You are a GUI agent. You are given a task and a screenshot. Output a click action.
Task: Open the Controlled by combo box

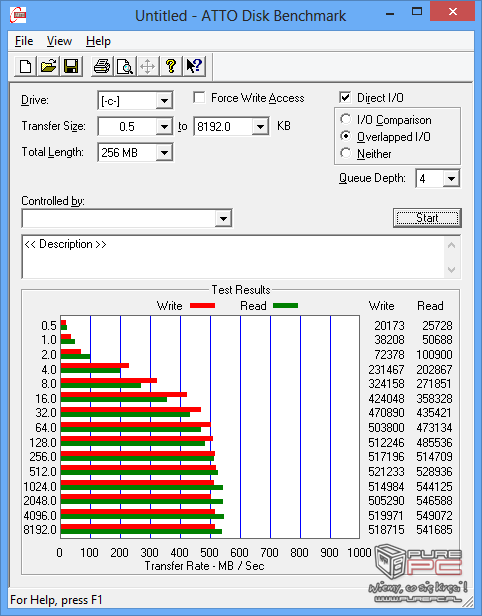tap(127, 218)
